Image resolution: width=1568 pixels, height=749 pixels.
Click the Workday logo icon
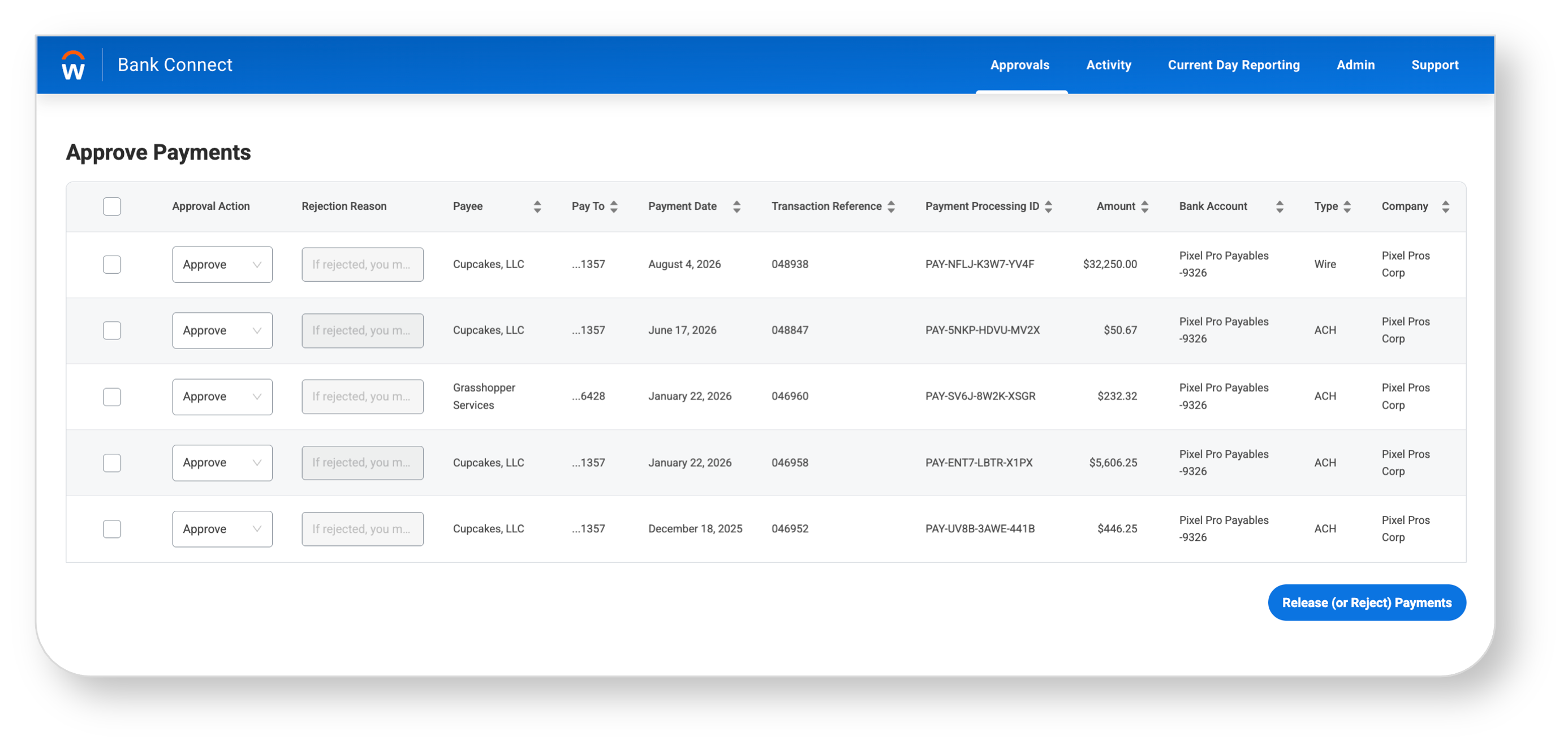[x=73, y=65]
